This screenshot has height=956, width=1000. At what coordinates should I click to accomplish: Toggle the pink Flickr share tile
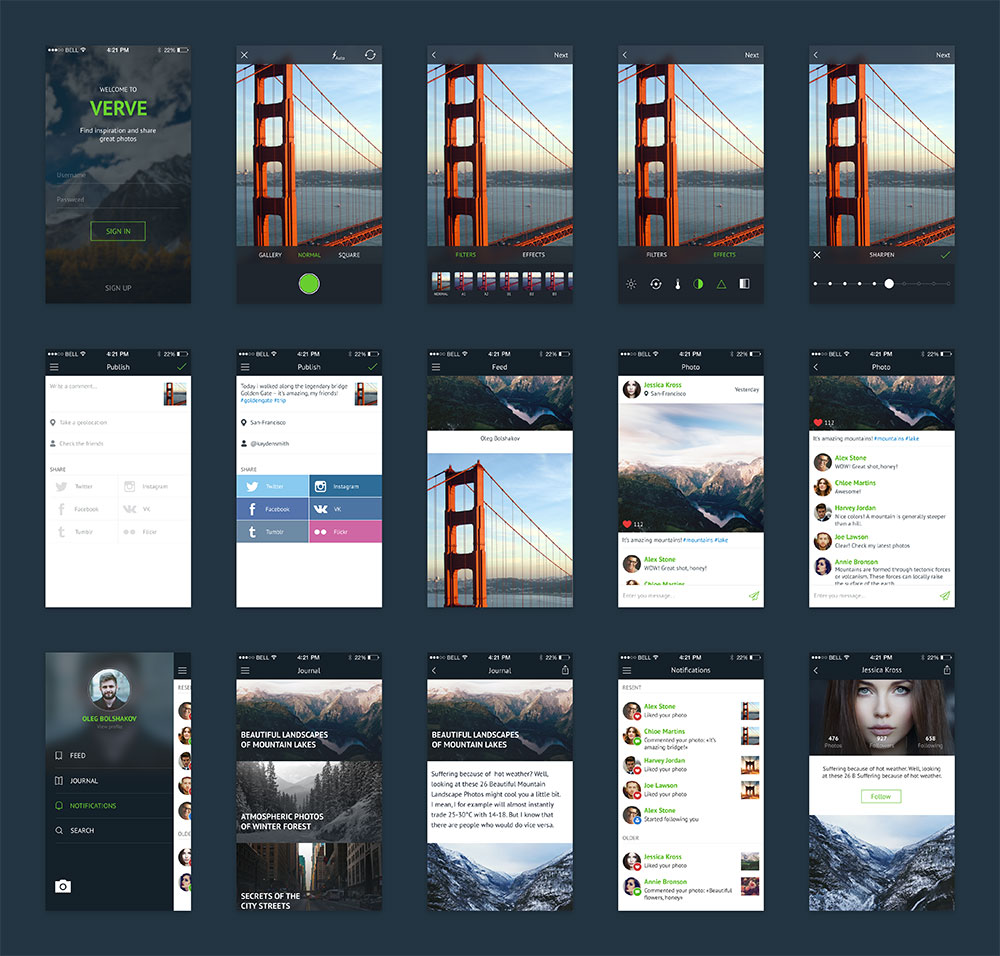(345, 532)
